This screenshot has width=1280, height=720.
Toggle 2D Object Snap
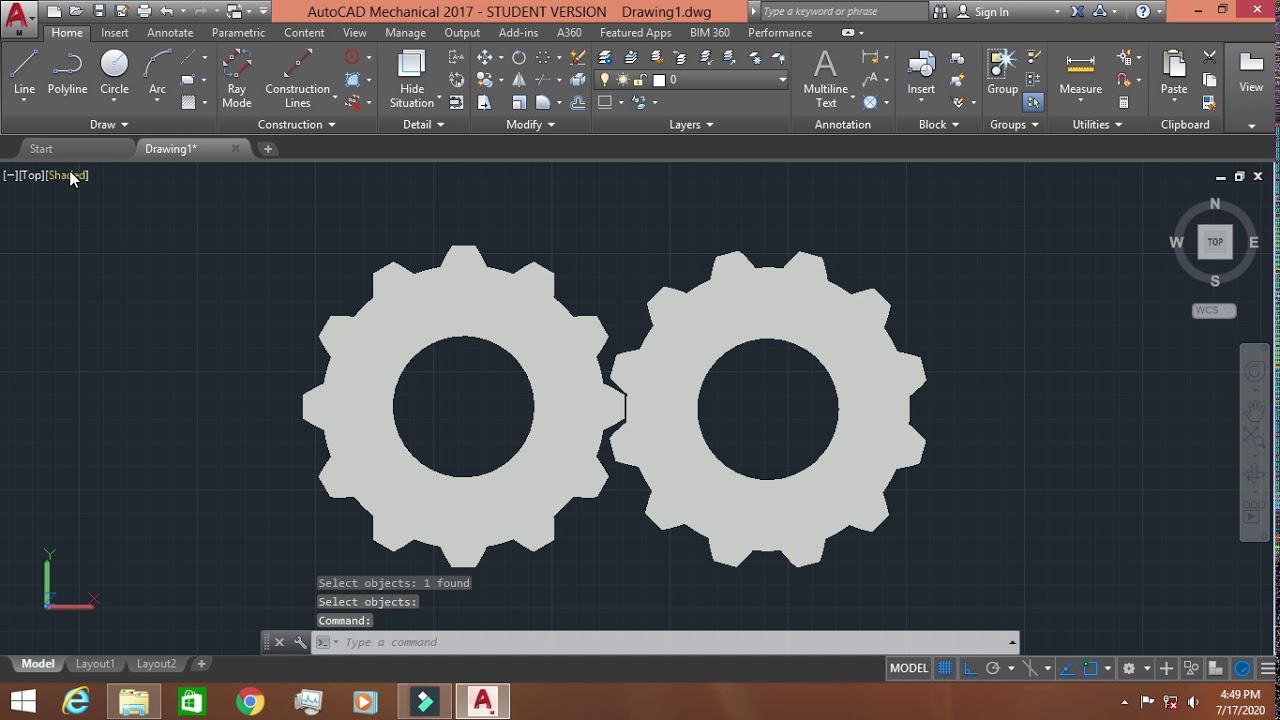(x=1091, y=668)
